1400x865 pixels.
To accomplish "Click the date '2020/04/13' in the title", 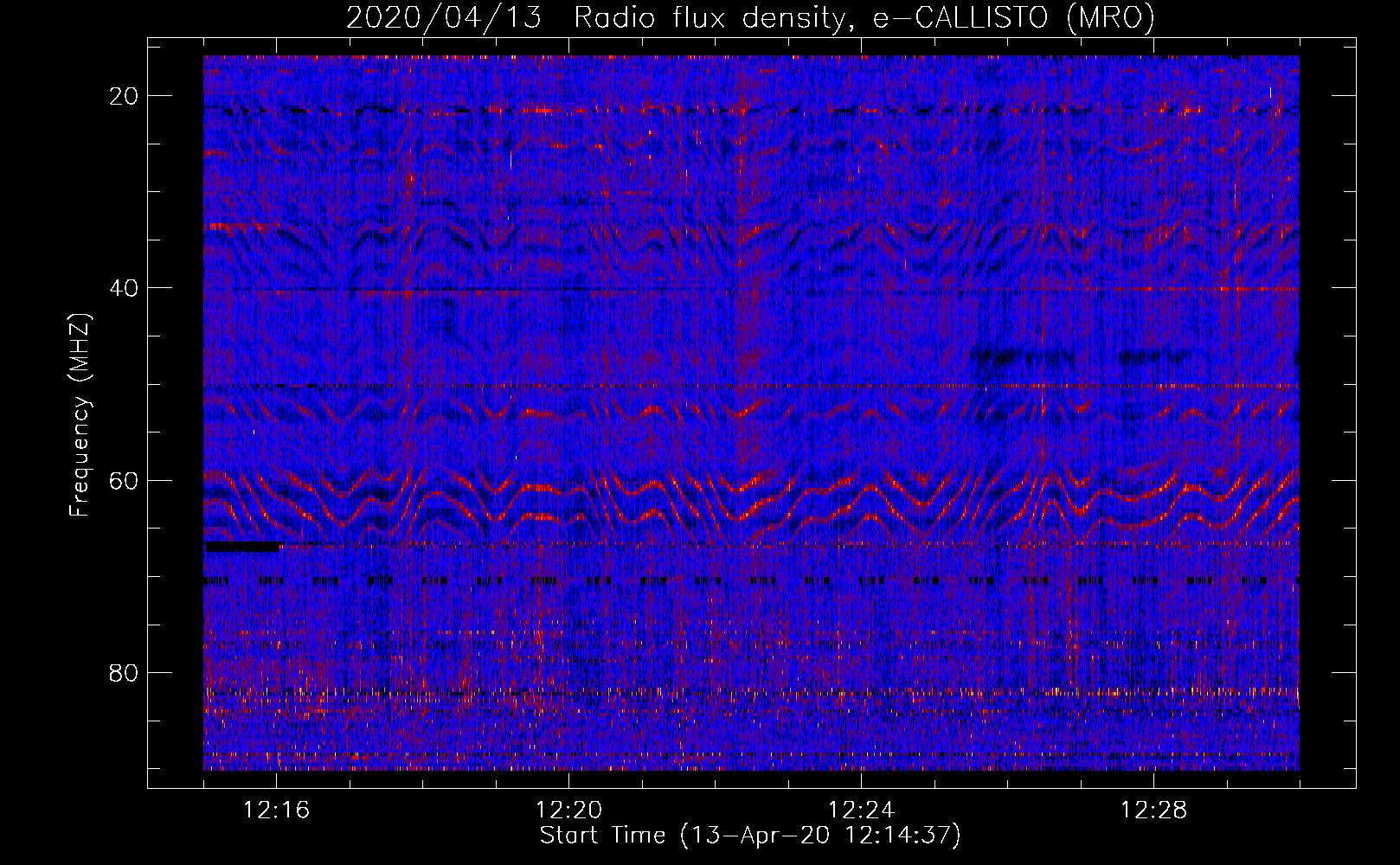I will [444, 18].
